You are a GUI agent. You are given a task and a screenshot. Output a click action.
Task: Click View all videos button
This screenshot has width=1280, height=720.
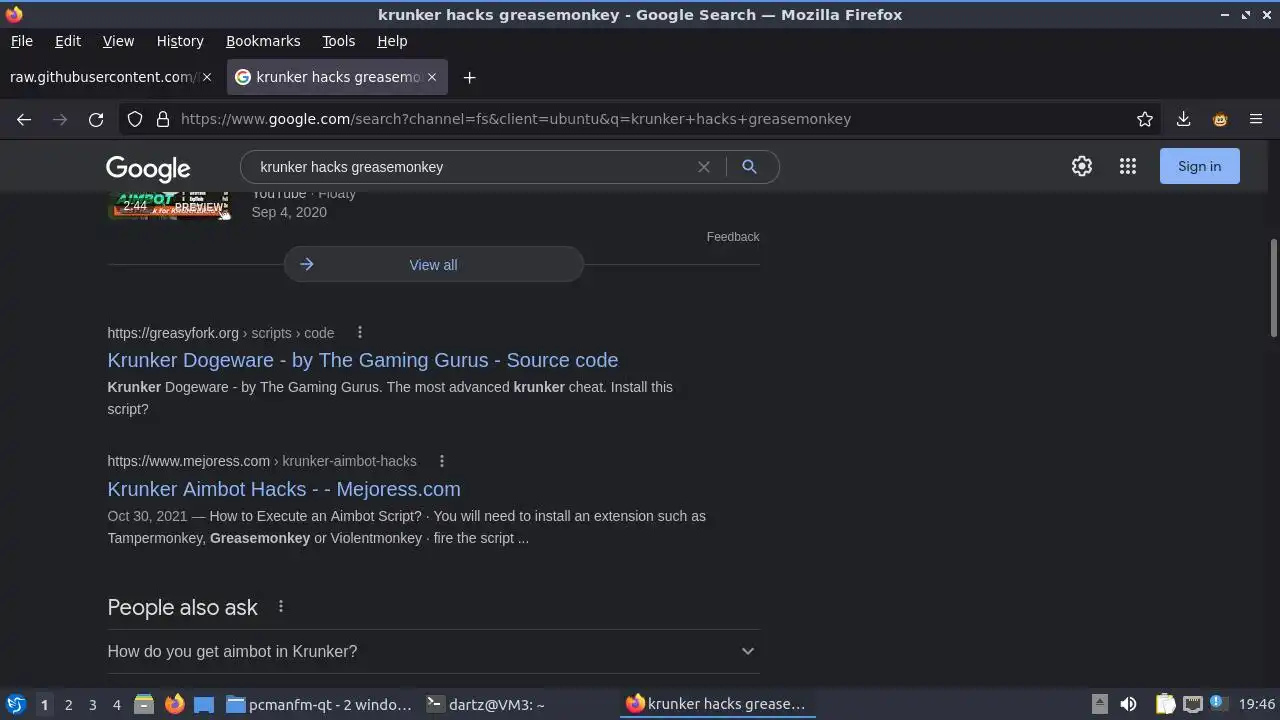pos(433,265)
